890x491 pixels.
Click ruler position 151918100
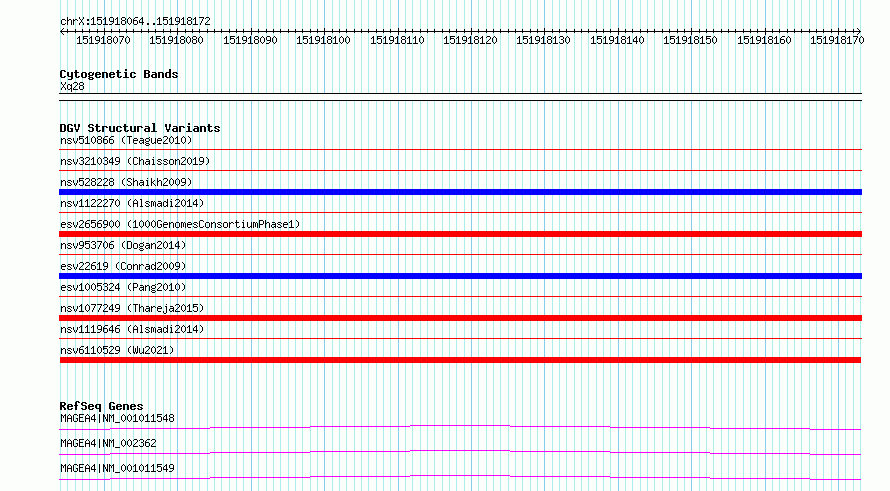(x=324, y=40)
